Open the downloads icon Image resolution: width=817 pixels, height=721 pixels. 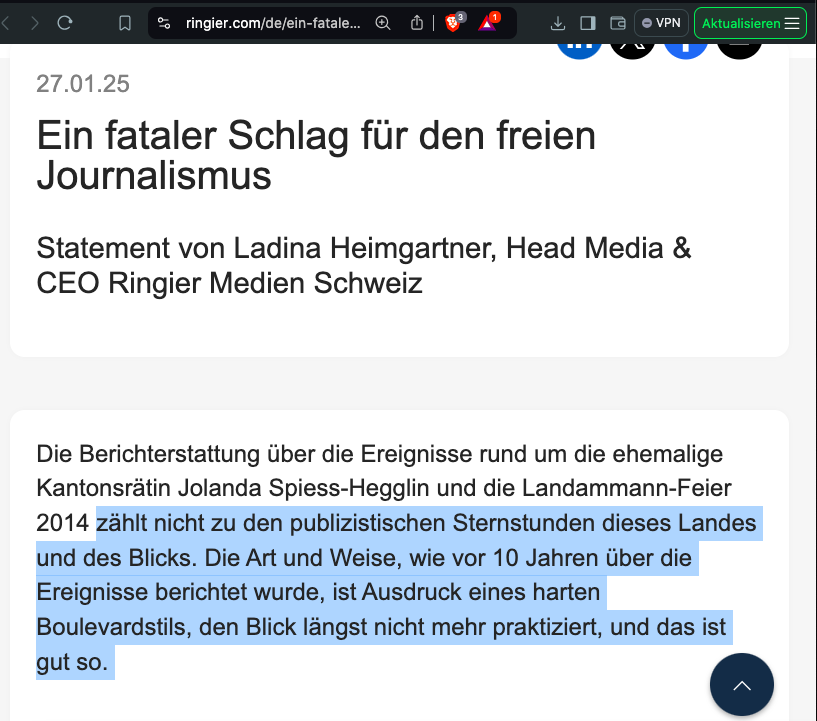(558, 23)
